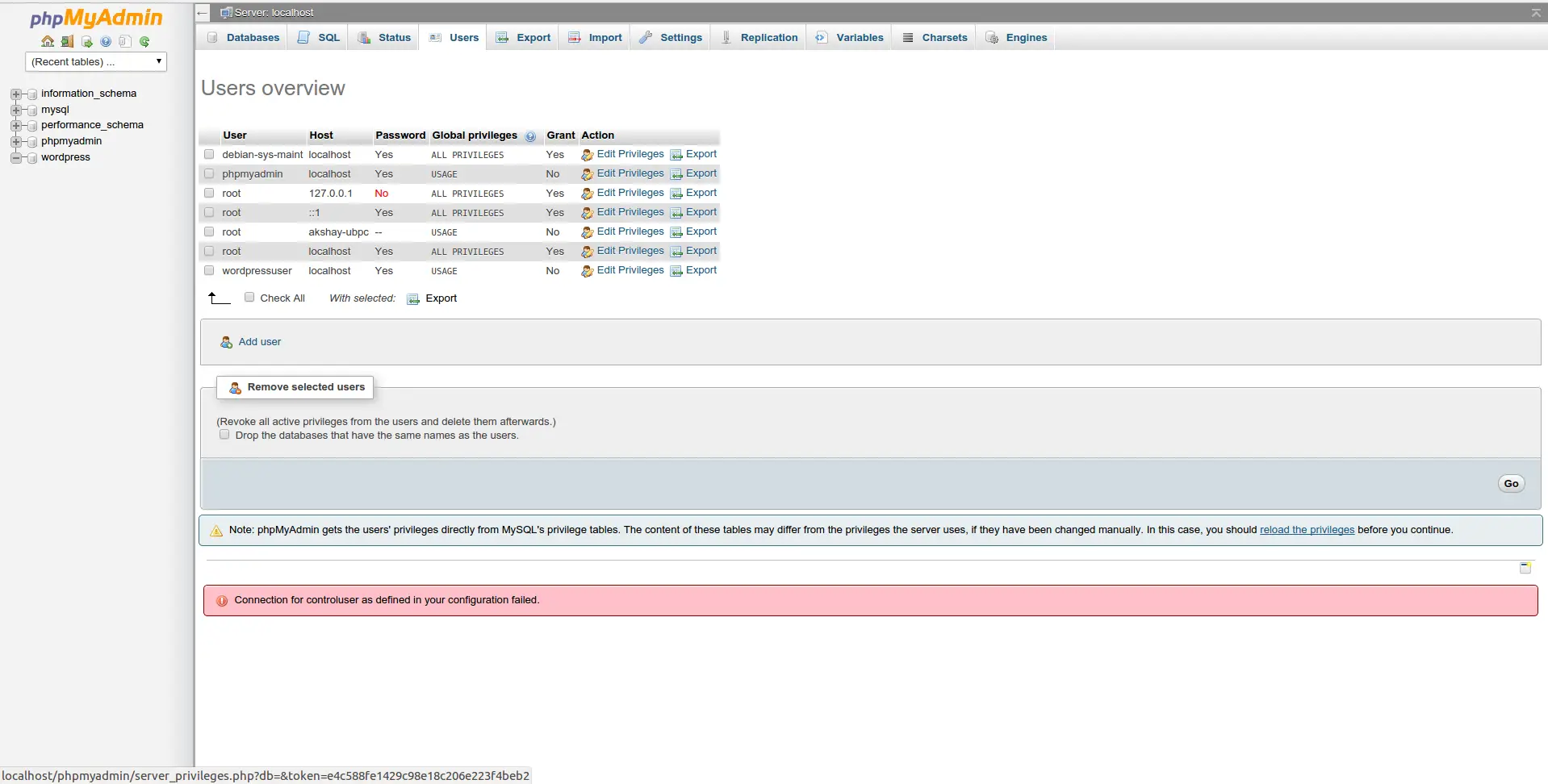
Task: Check the root akshay-ubpc user checkbox
Action: pyautogui.click(x=209, y=231)
